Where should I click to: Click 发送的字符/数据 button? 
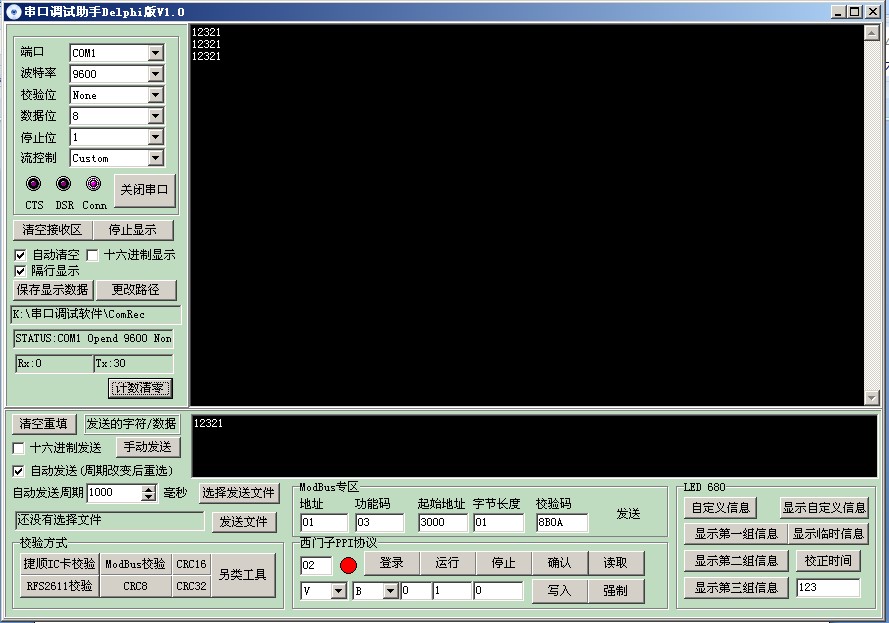(132, 424)
